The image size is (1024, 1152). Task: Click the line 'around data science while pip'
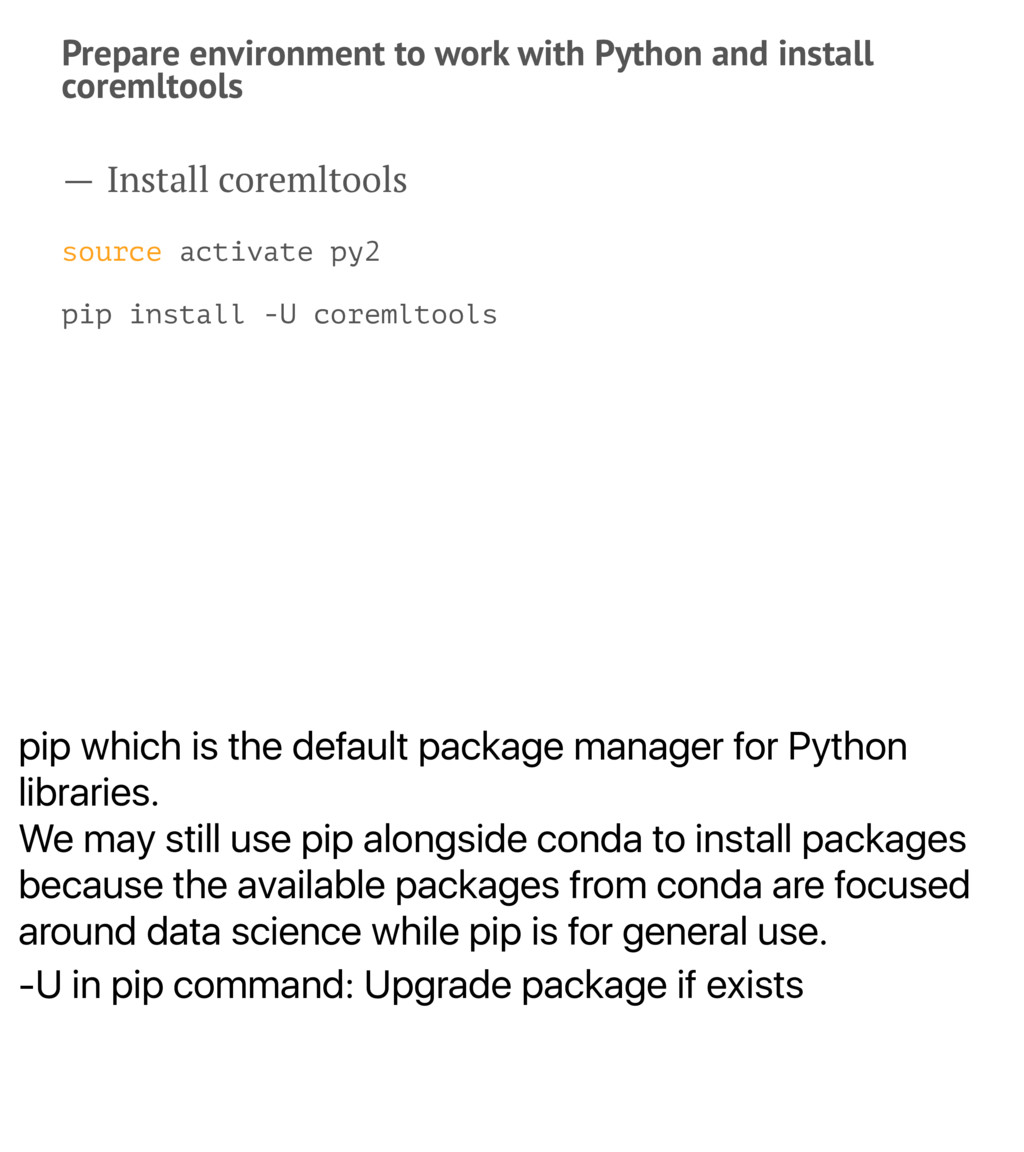click(x=422, y=932)
